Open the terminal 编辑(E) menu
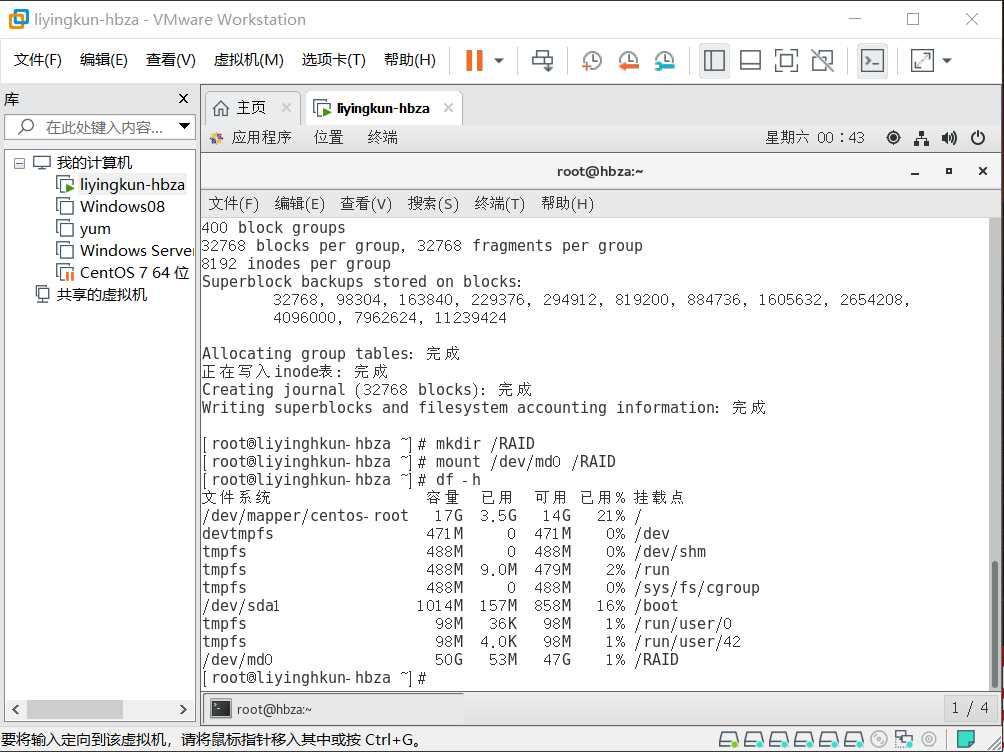This screenshot has height=752, width=1004. (x=299, y=204)
